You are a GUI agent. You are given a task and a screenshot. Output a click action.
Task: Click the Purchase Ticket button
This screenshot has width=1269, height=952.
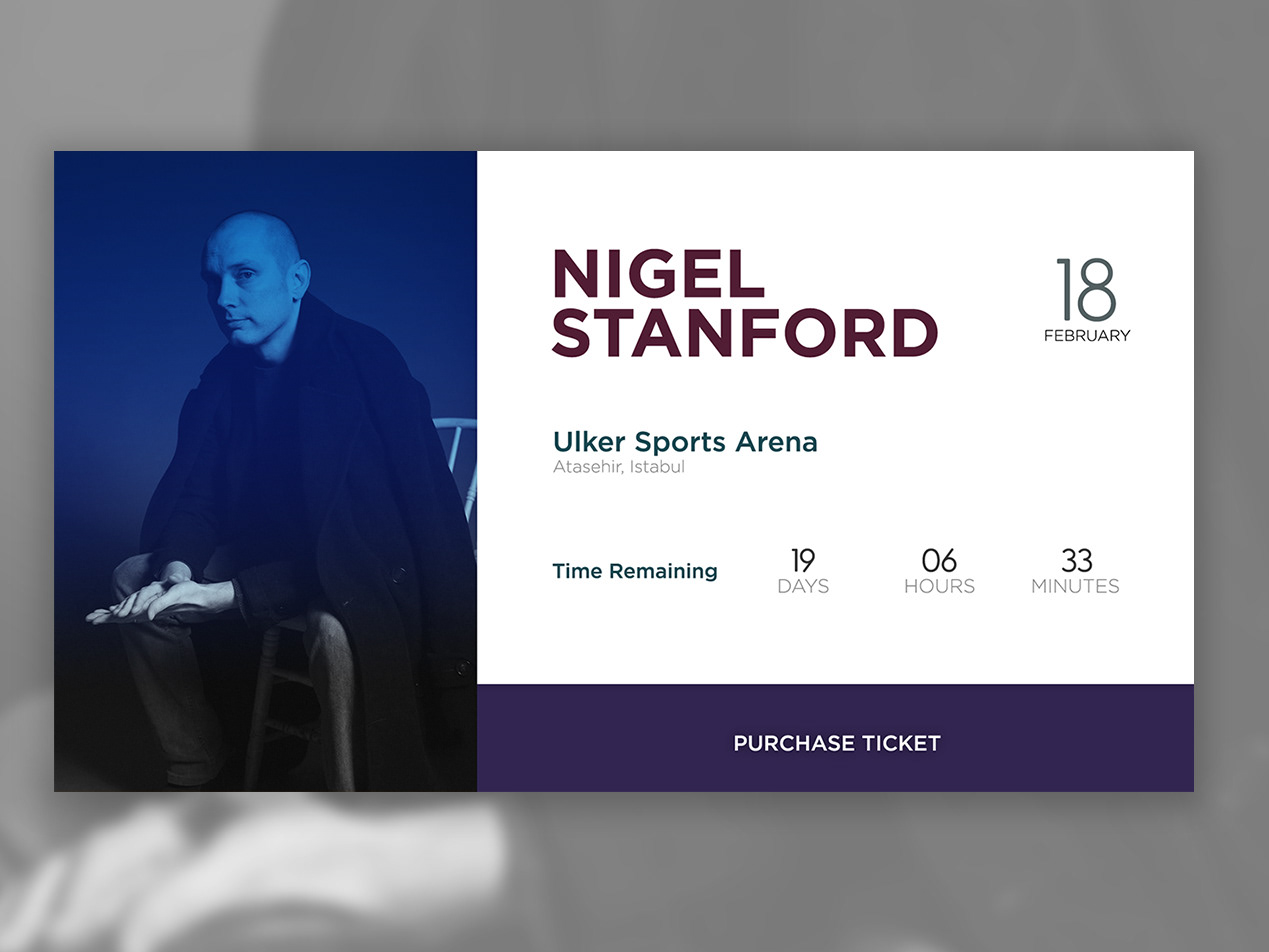pos(836,743)
